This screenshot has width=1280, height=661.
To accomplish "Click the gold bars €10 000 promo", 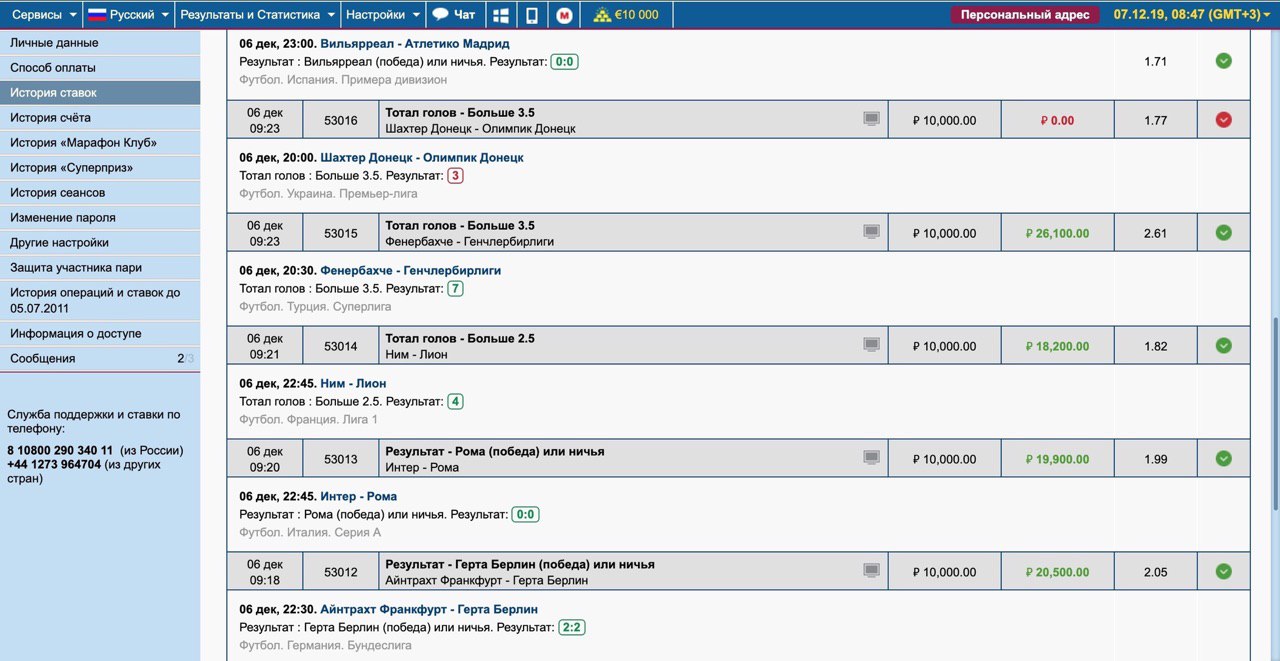I will click(x=626, y=15).
